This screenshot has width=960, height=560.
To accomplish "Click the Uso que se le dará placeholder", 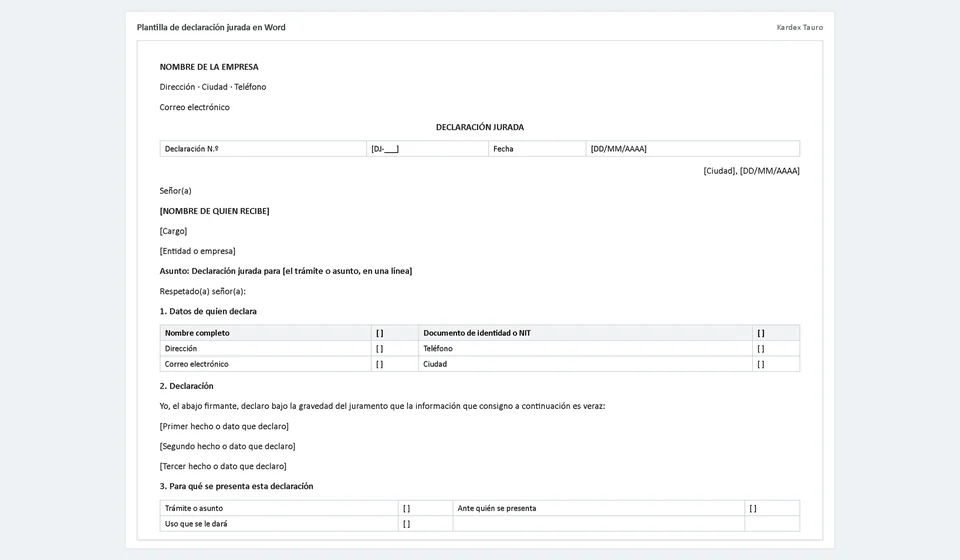I will [x=407, y=524].
